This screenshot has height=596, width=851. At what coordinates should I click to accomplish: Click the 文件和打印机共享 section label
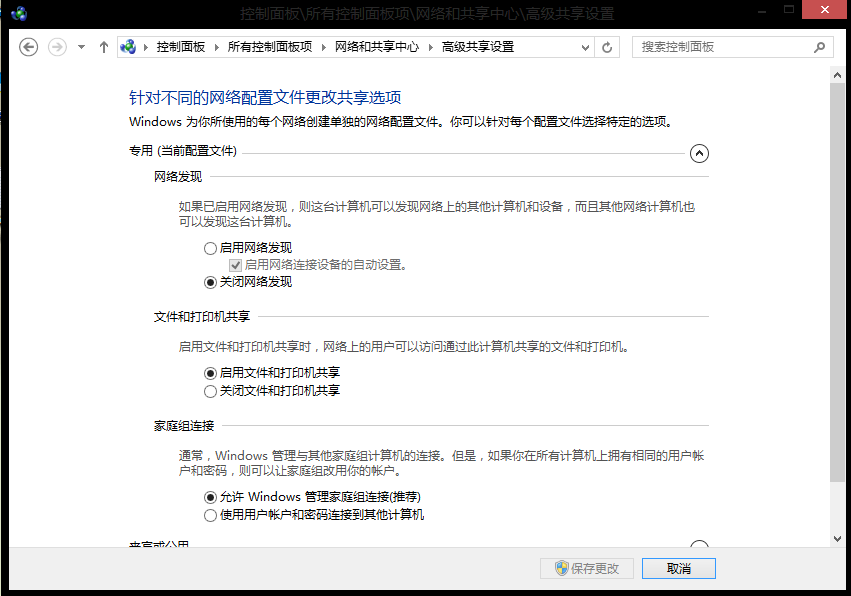(x=201, y=316)
